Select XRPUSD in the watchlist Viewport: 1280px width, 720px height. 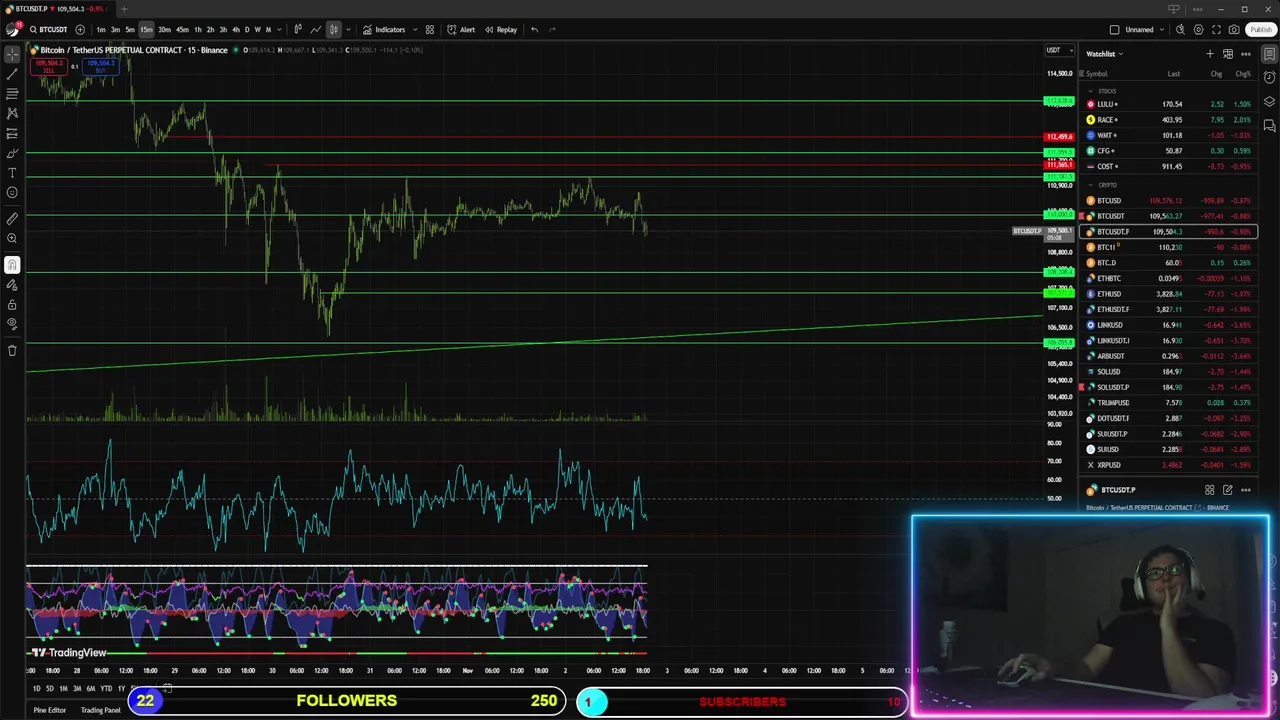tap(1169, 465)
